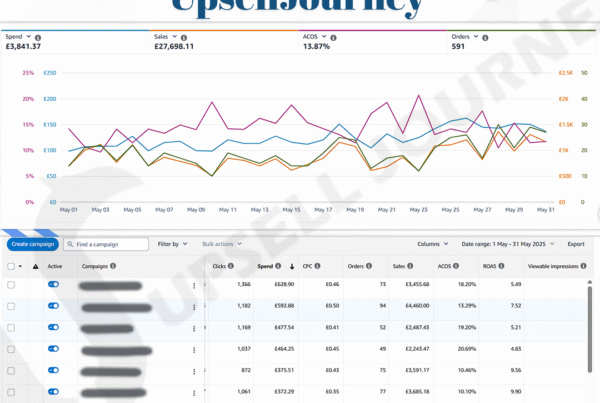Click info icon beside CPC column header
Image resolution: width=600 pixels, height=403 pixels.
tap(317, 266)
